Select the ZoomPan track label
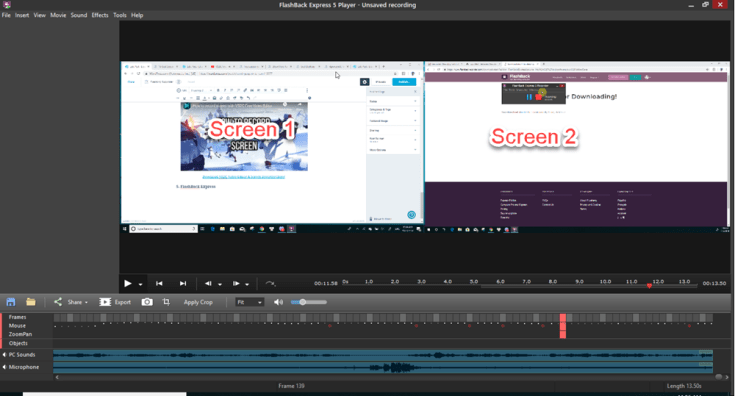Viewport: 735px width, 396px height. pyautogui.click(x=20, y=334)
